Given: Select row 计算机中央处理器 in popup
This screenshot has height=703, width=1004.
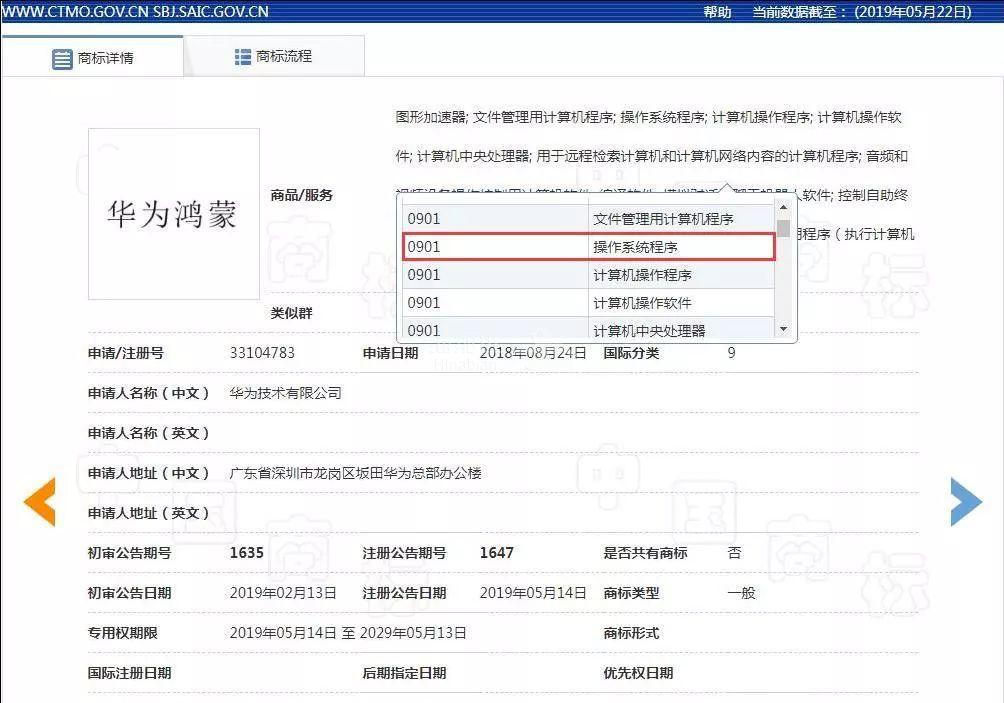Looking at the screenshot, I should [x=588, y=329].
